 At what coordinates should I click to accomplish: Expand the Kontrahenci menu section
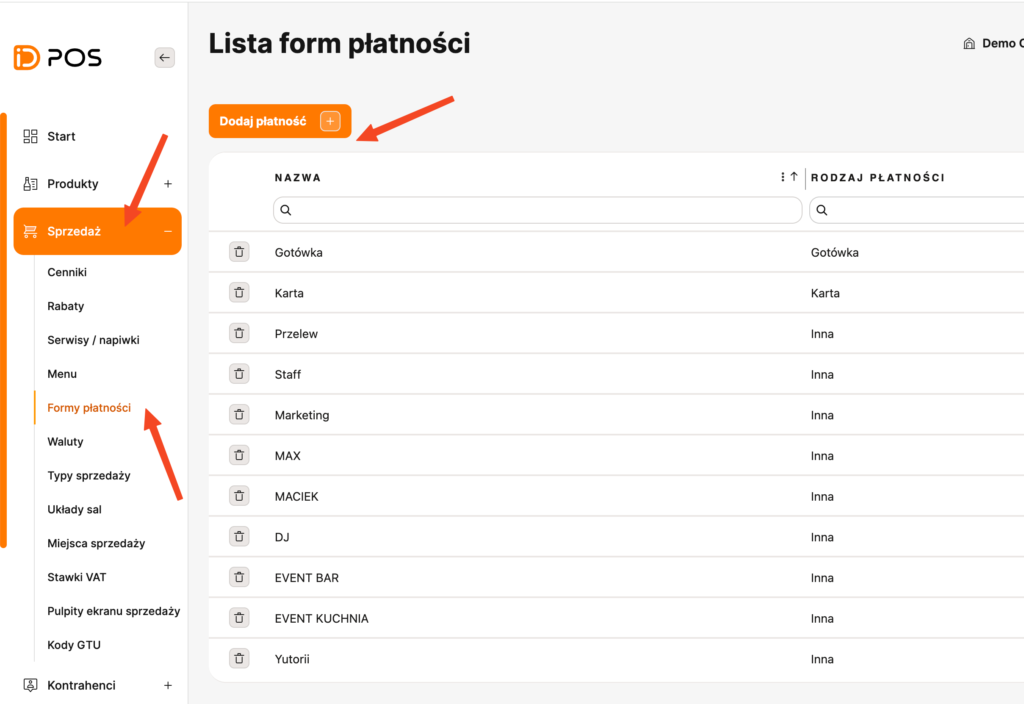168,685
